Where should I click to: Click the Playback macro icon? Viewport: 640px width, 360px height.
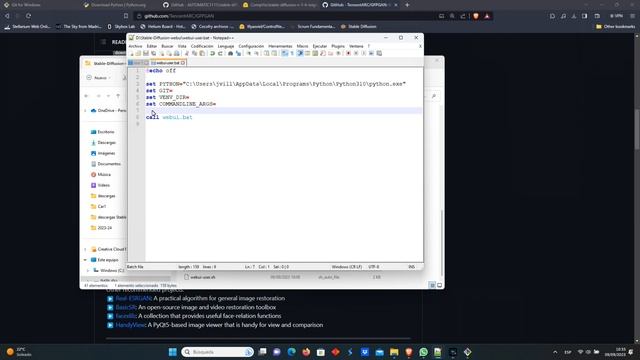tap(364, 53)
